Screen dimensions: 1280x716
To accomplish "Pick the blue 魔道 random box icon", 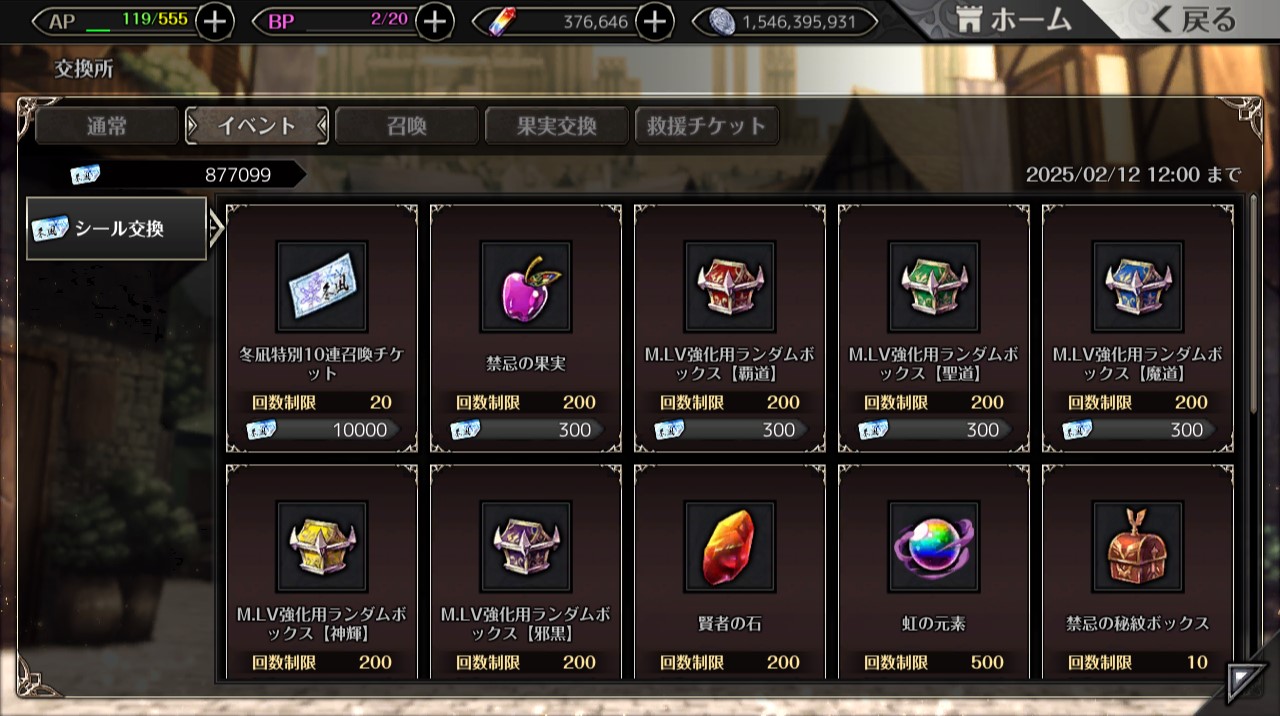I will (1138, 287).
